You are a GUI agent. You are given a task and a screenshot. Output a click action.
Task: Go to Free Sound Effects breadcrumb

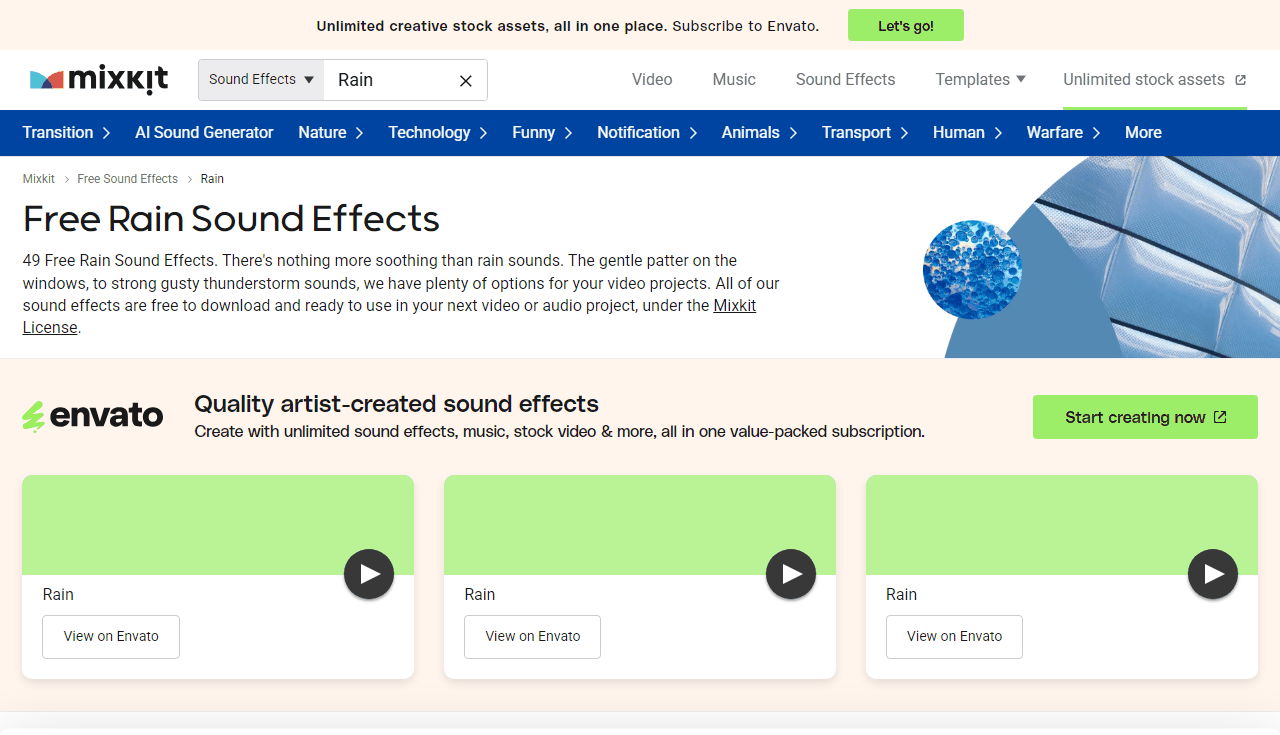pyautogui.click(x=127, y=179)
